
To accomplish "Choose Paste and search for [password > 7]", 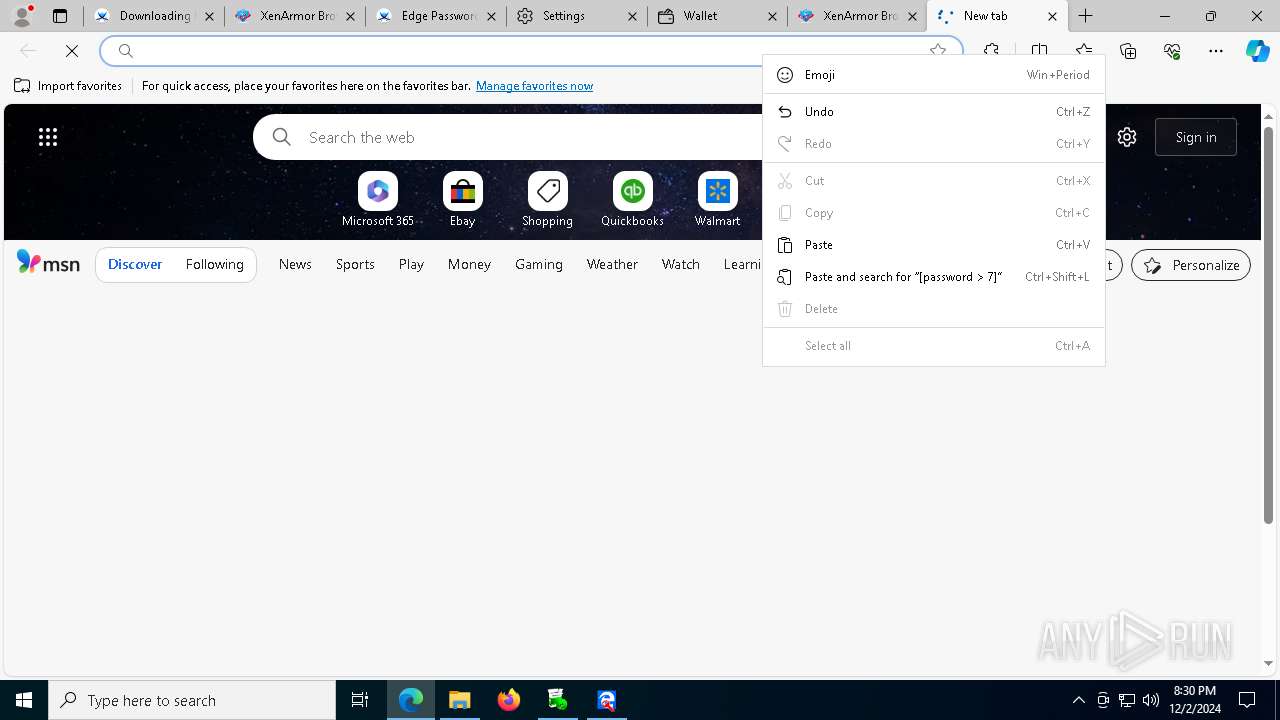I will pos(934,277).
